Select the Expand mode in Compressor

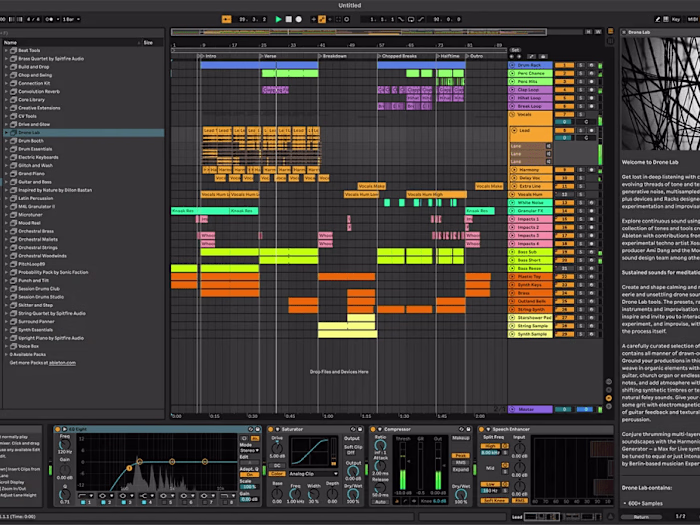[460, 470]
